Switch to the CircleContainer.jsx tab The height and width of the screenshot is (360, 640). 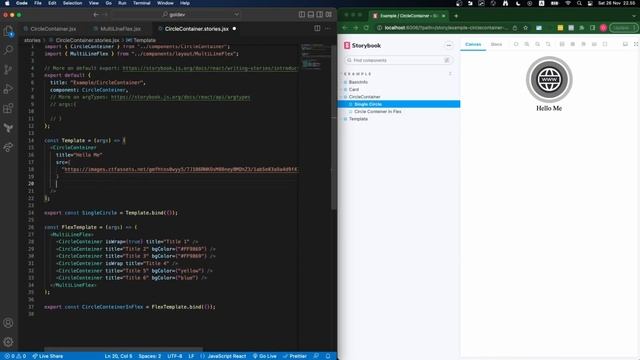tap(53, 29)
